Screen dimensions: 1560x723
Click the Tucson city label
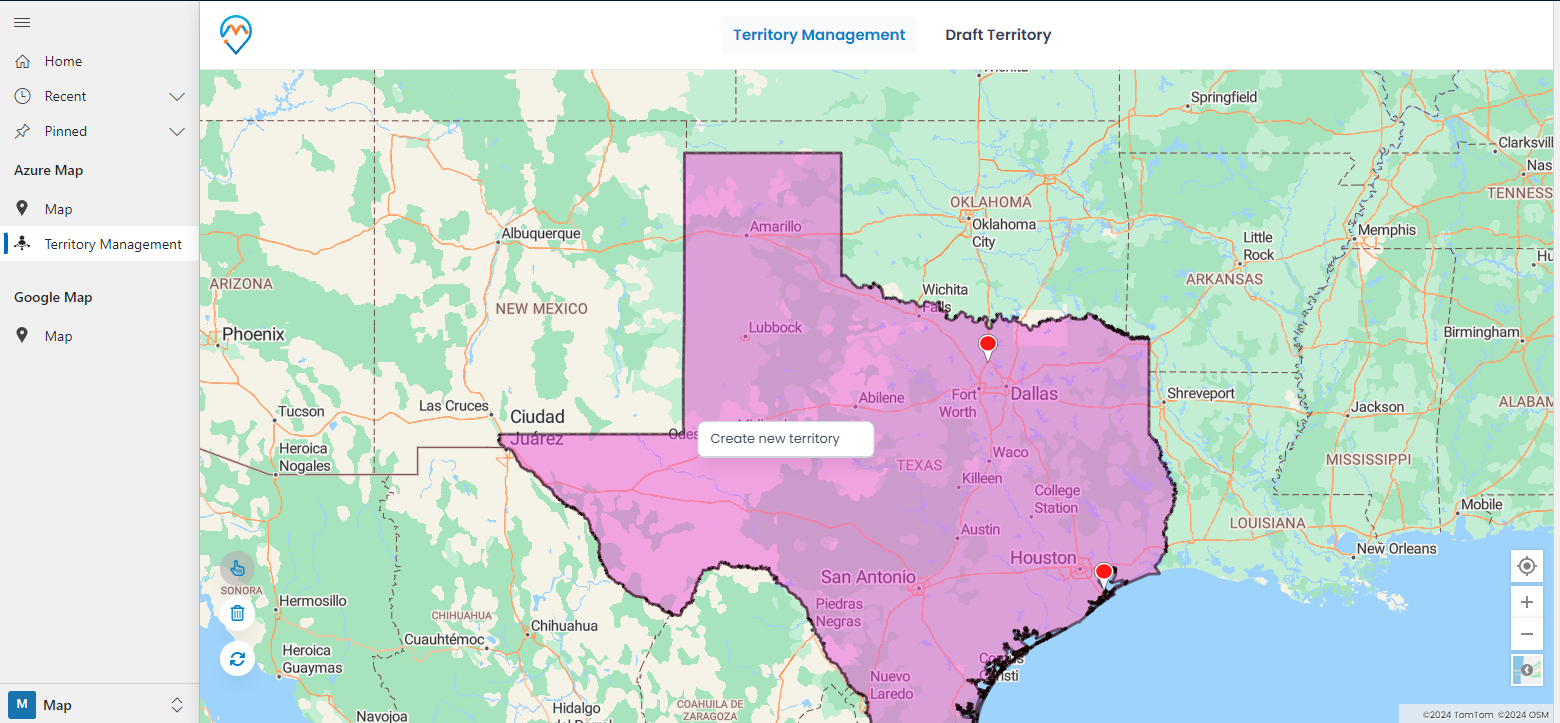pyautogui.click(x=301, y=411)
